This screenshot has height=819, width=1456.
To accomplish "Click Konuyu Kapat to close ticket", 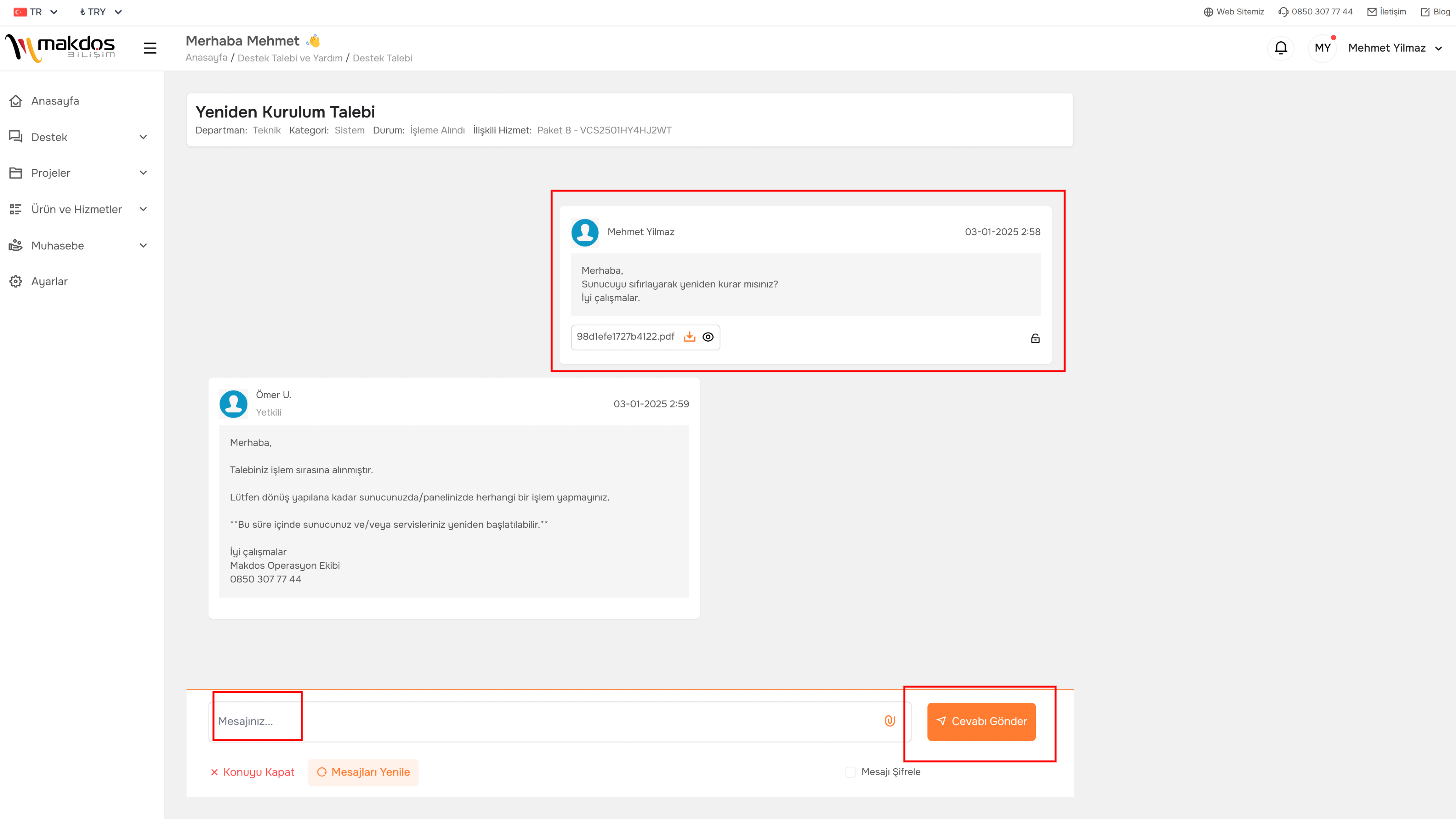I will click(x=252, y=772).
